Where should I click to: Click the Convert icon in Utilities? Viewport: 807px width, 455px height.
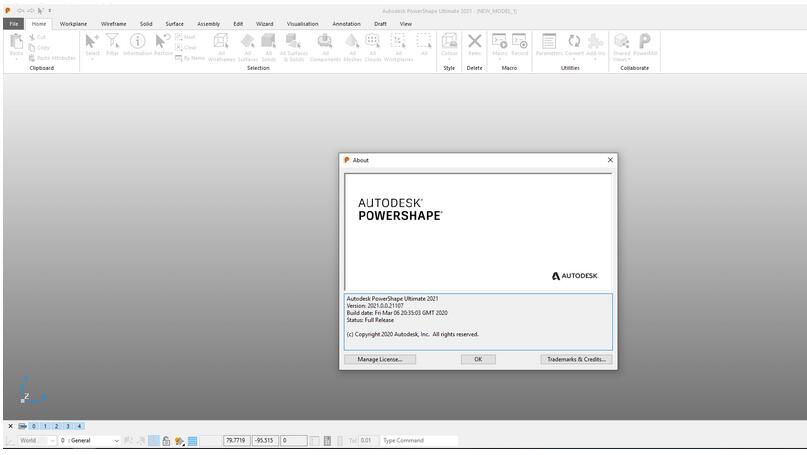point(574,41)
